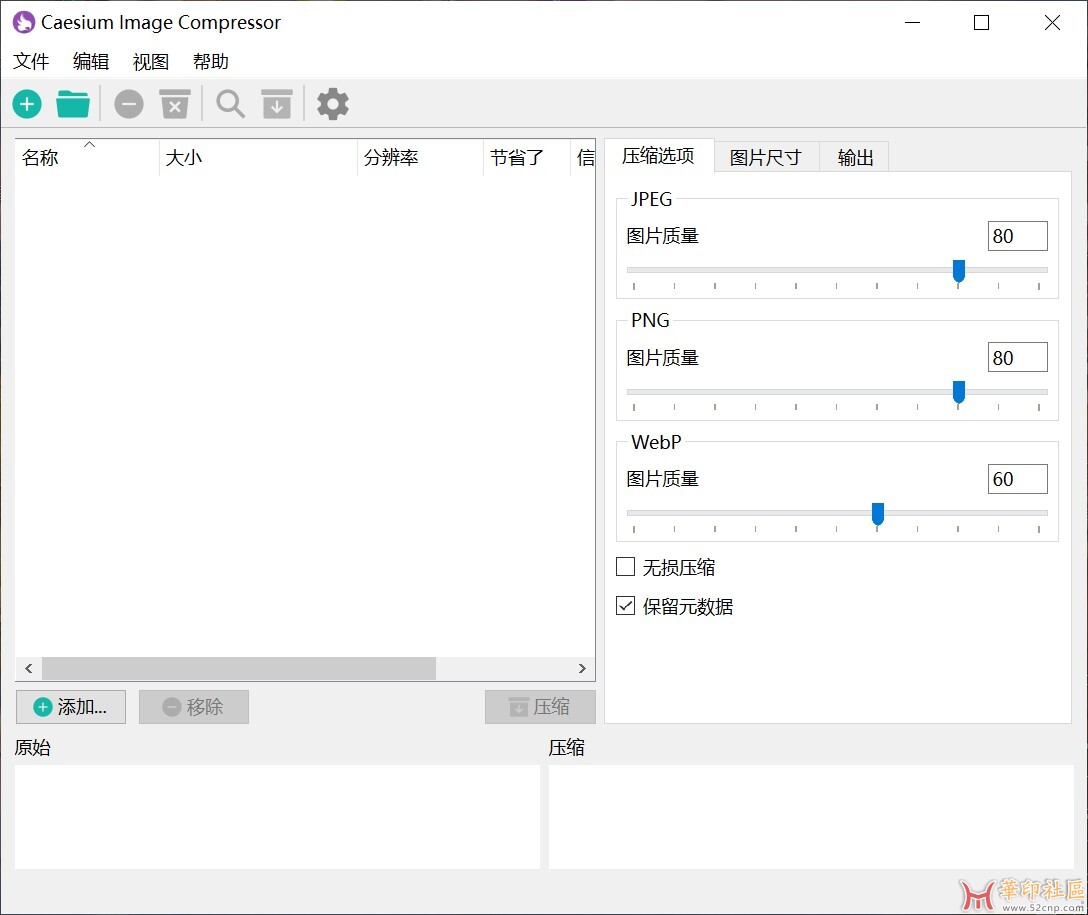Open settings with the gear icon

(x=333, y=104)
